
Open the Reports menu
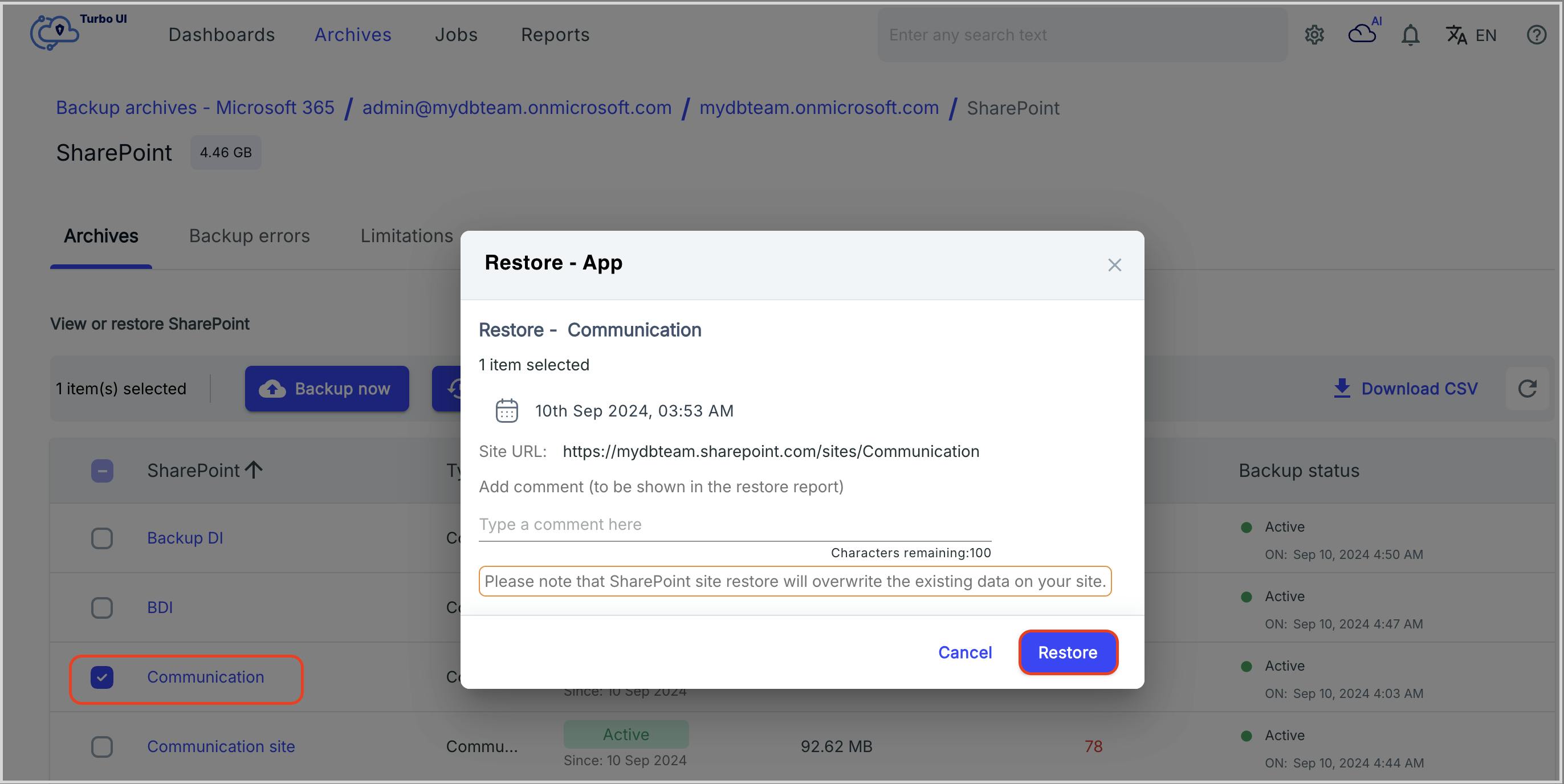pyautogui.click(x=555, y=35)
